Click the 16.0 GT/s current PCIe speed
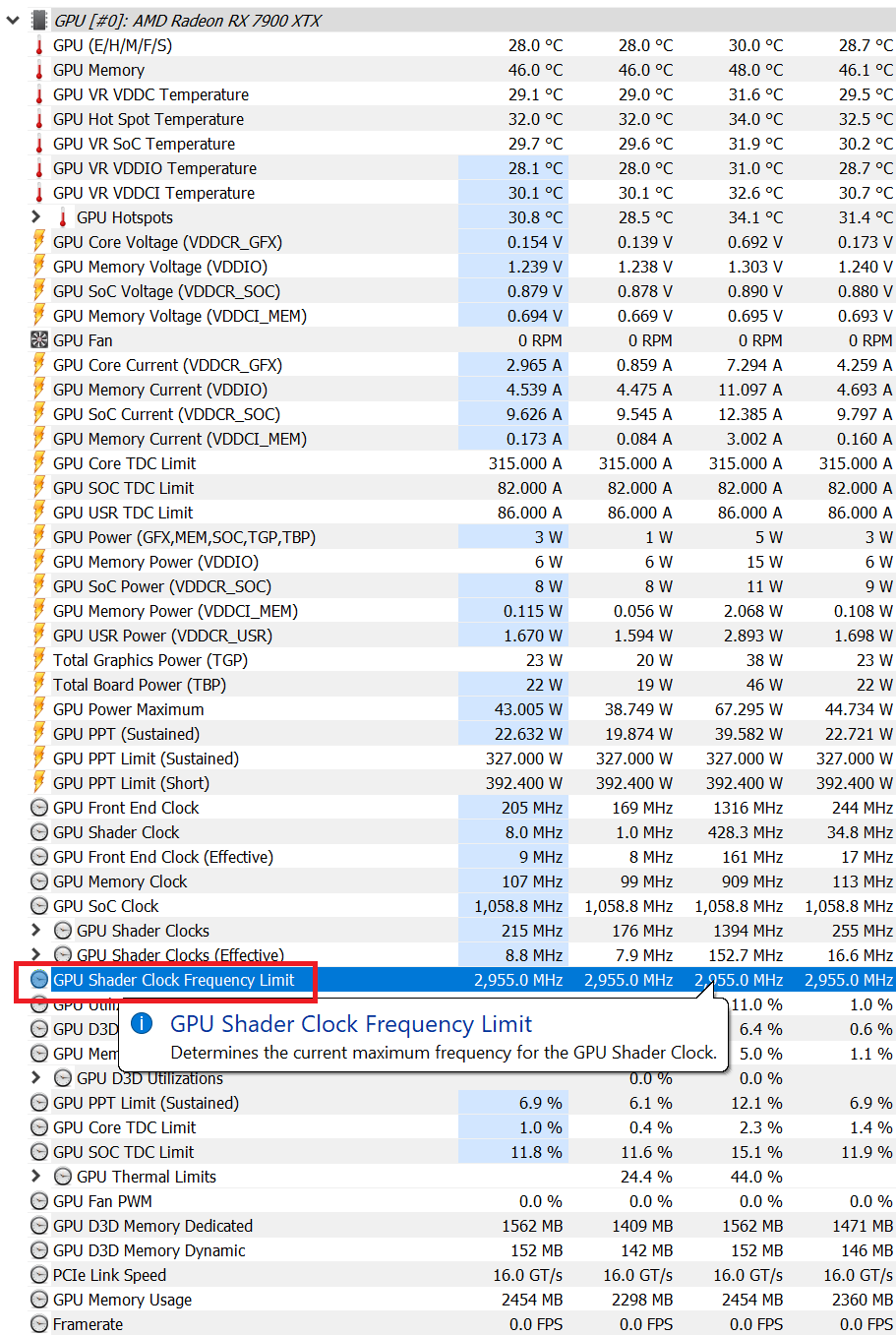The width and height of the screenshot is (896, 1335). tap(528, 1275)
